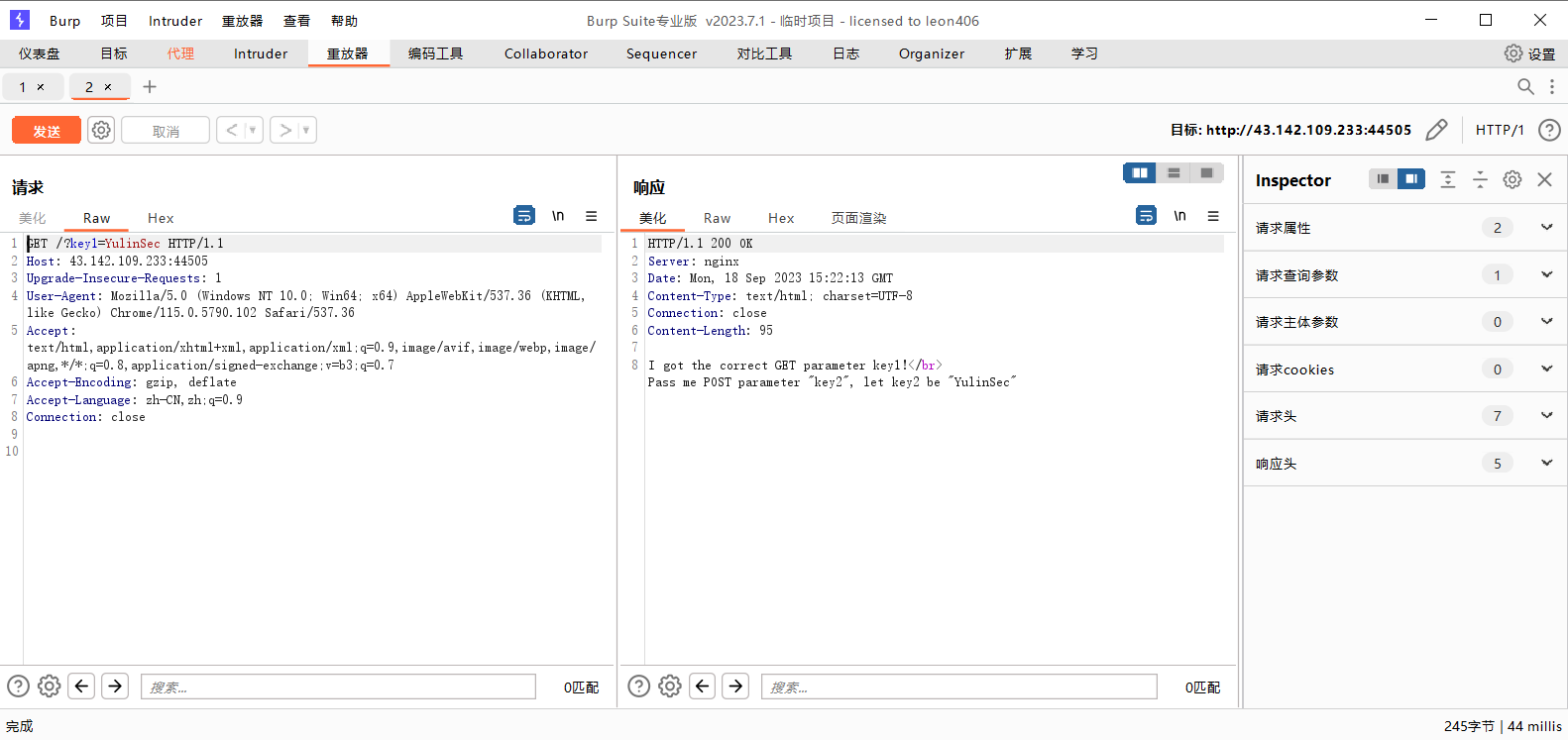Add a new Repeater tab with plus
1568x740 pixels.
coord(150,87)
